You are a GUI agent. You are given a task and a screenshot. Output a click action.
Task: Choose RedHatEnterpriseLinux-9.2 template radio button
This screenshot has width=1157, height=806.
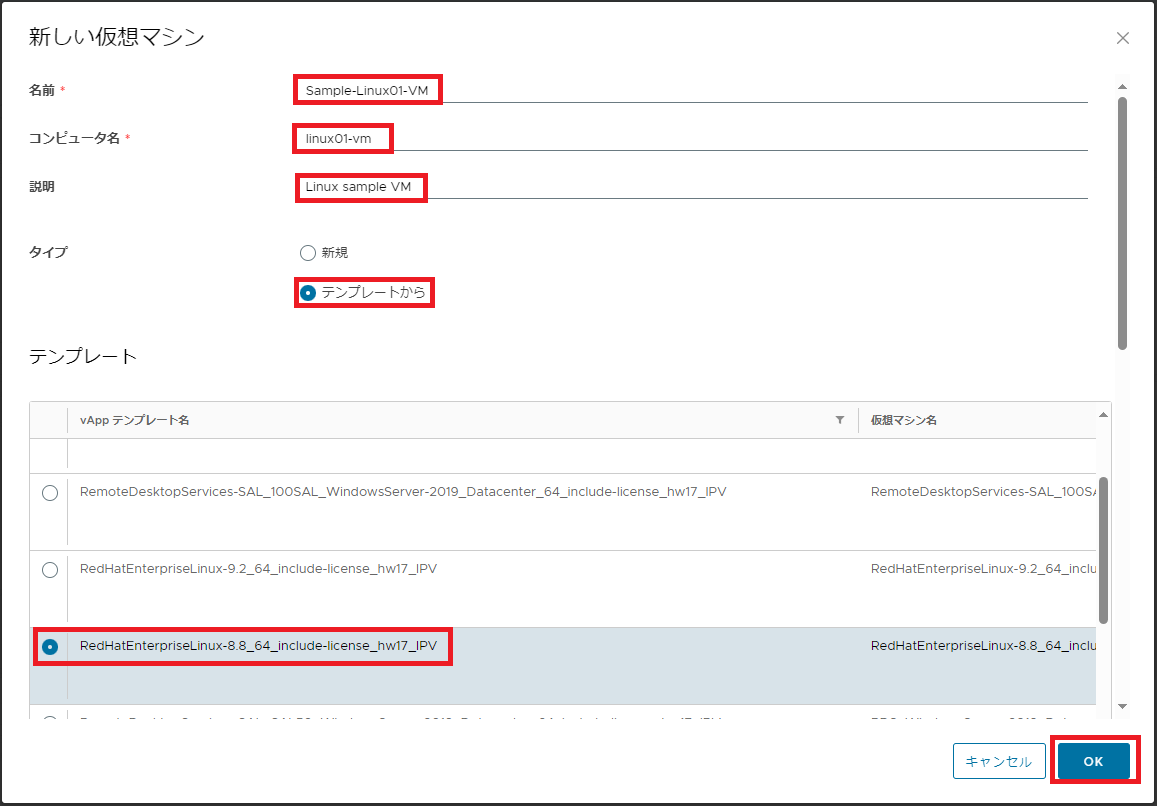click(x=50, y=569)
